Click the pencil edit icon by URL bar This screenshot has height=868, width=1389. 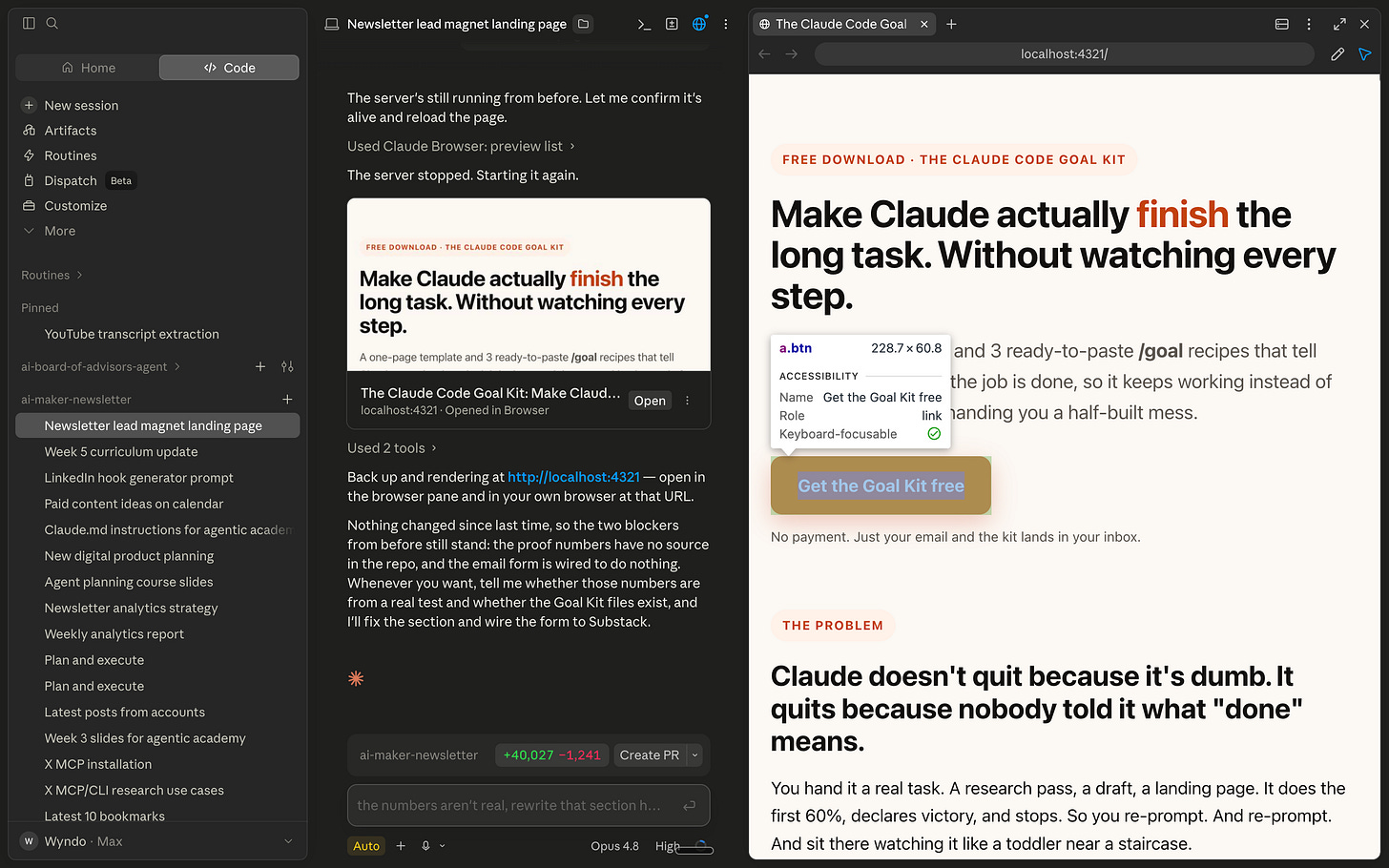(1337, 54)
